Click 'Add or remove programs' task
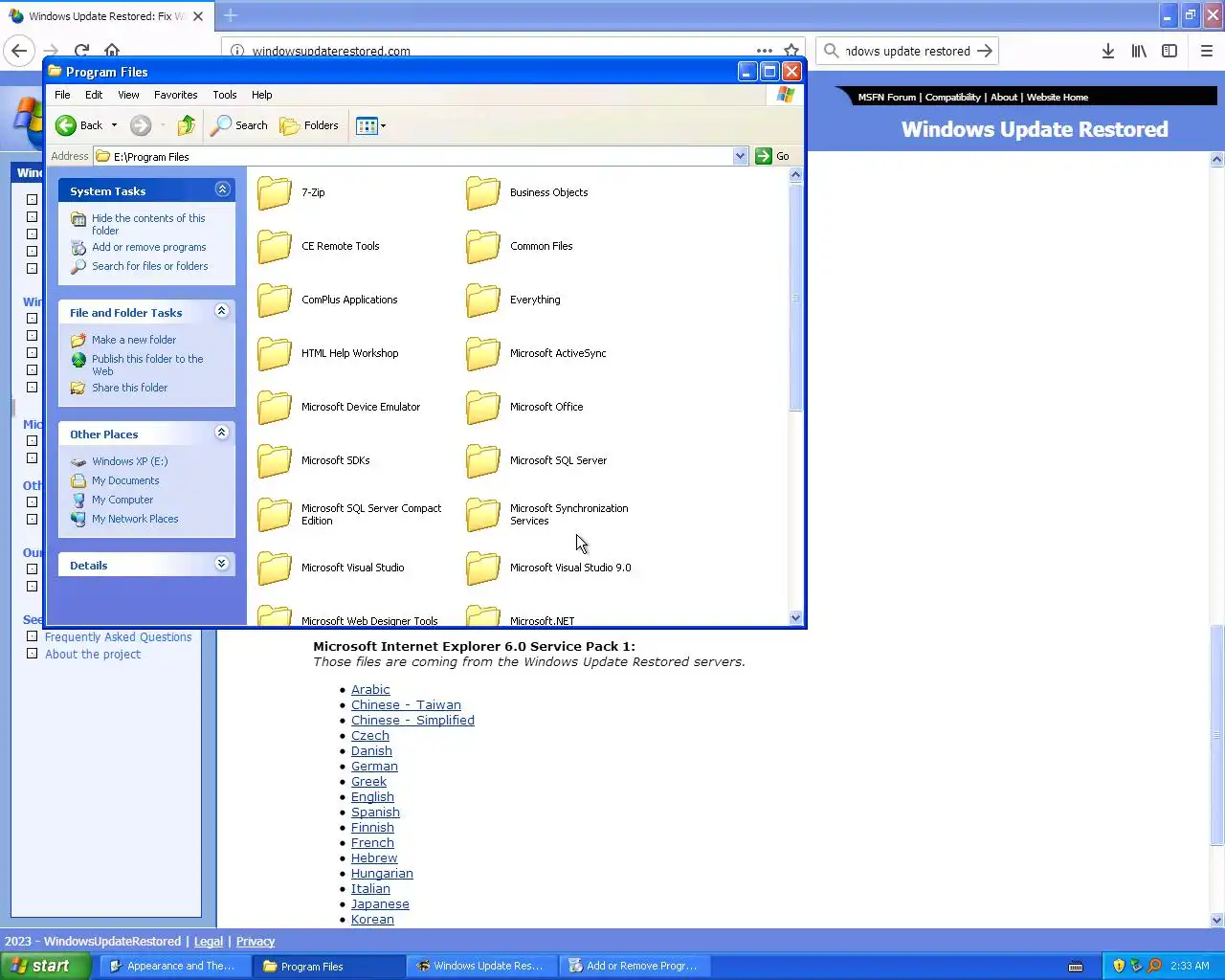This screenshot has height=980, width=1225. point(149,247)
